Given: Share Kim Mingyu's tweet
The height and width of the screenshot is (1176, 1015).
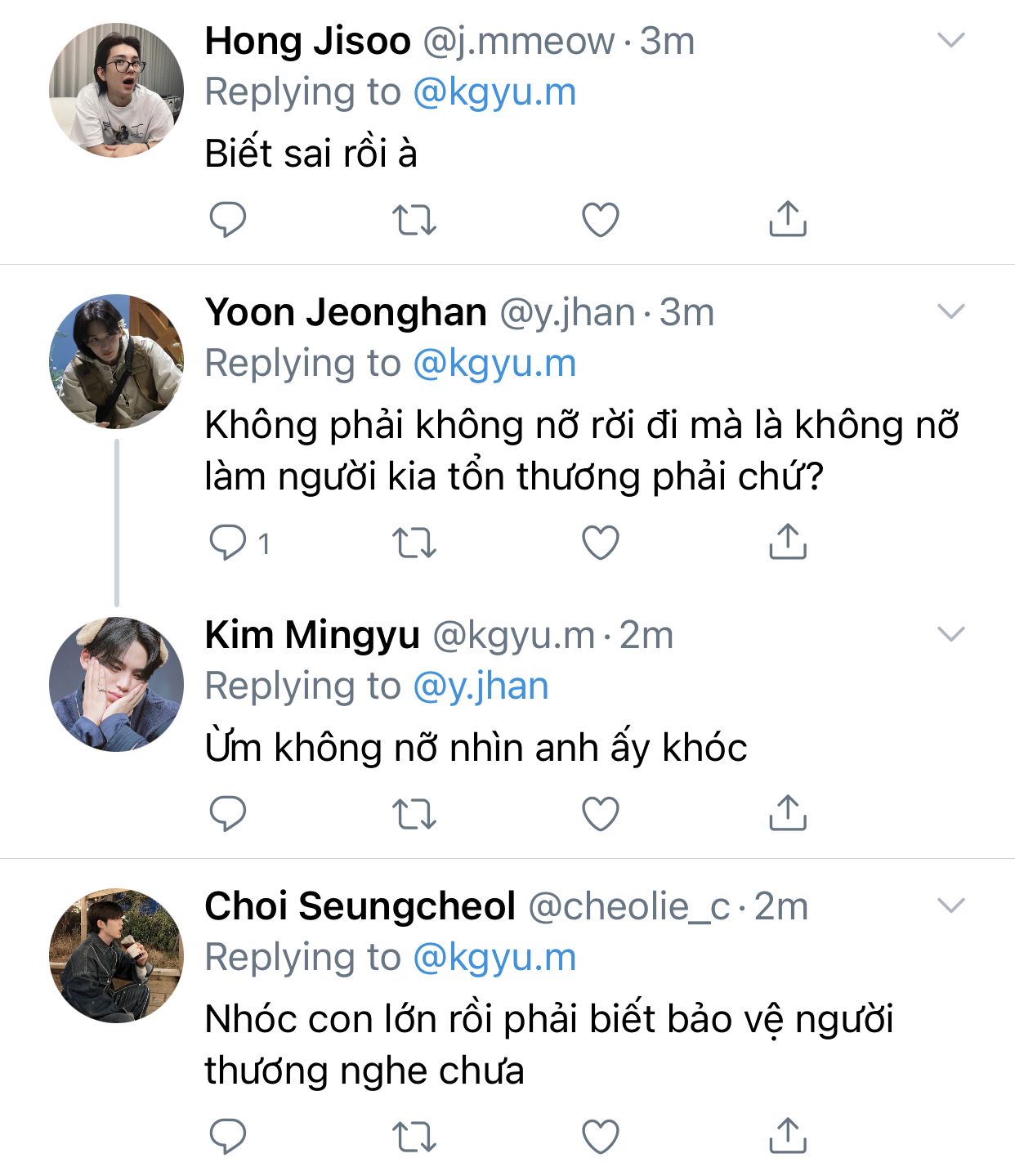Looking at the screenshot, I should [x=787, y=812].
